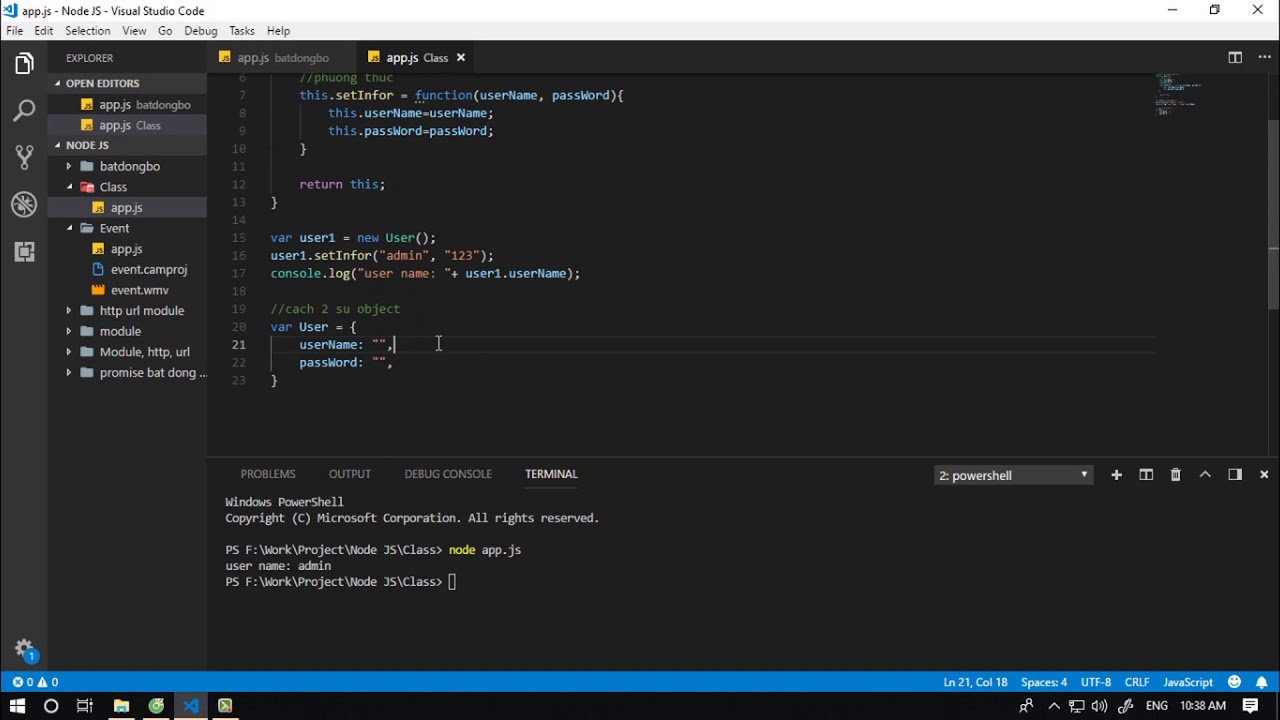Open the Search view in activity bar

[x=24, y=111]
